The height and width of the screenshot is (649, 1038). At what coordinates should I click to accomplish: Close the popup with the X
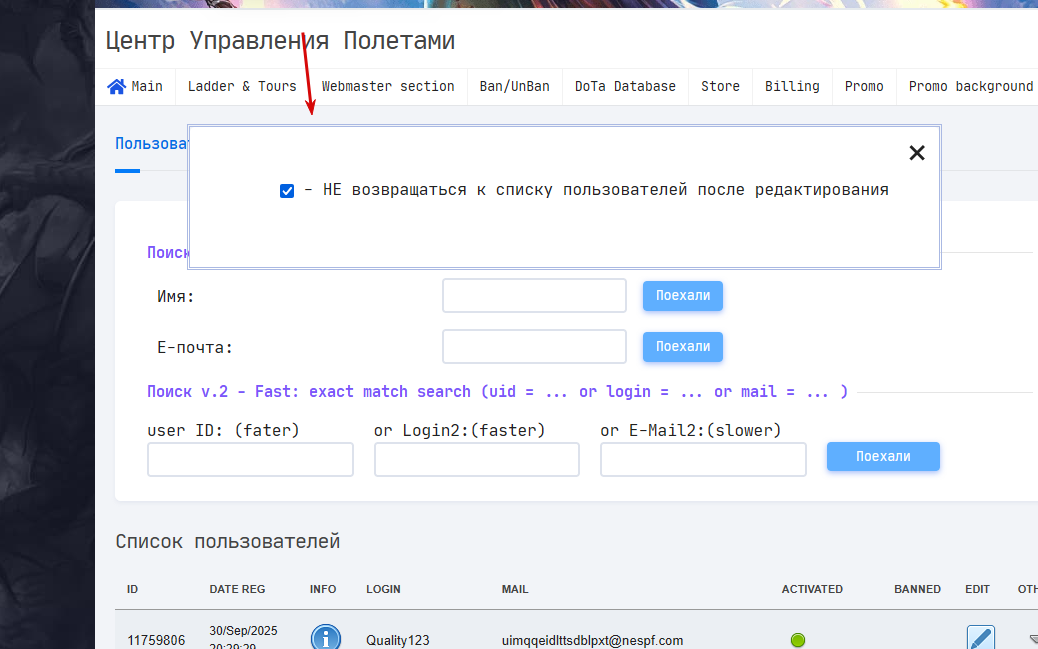tap(917, 153)
